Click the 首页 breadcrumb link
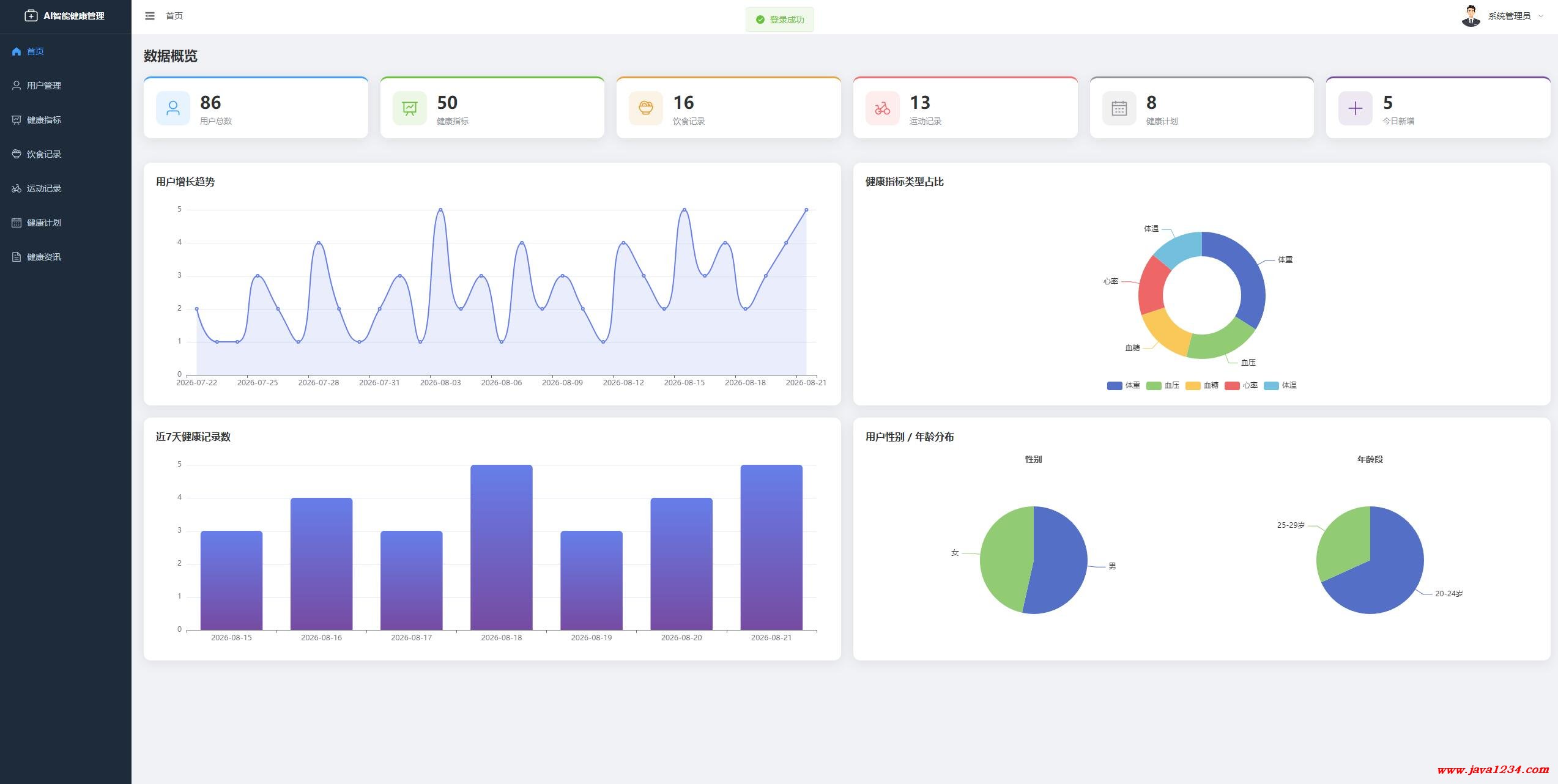 (x=174, y=16)
